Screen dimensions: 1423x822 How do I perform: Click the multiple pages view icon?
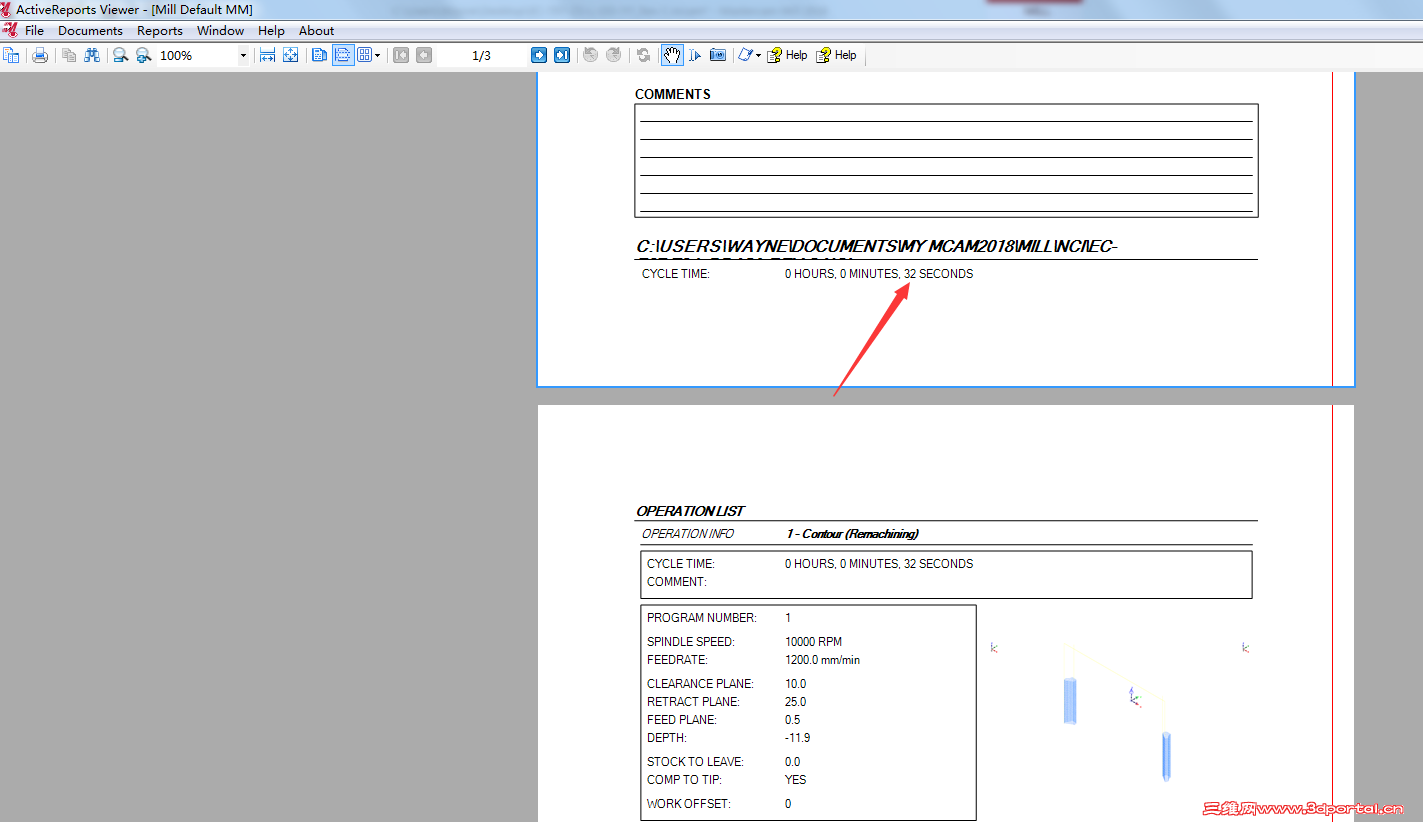pyautogui.click(x=365, y=55)
